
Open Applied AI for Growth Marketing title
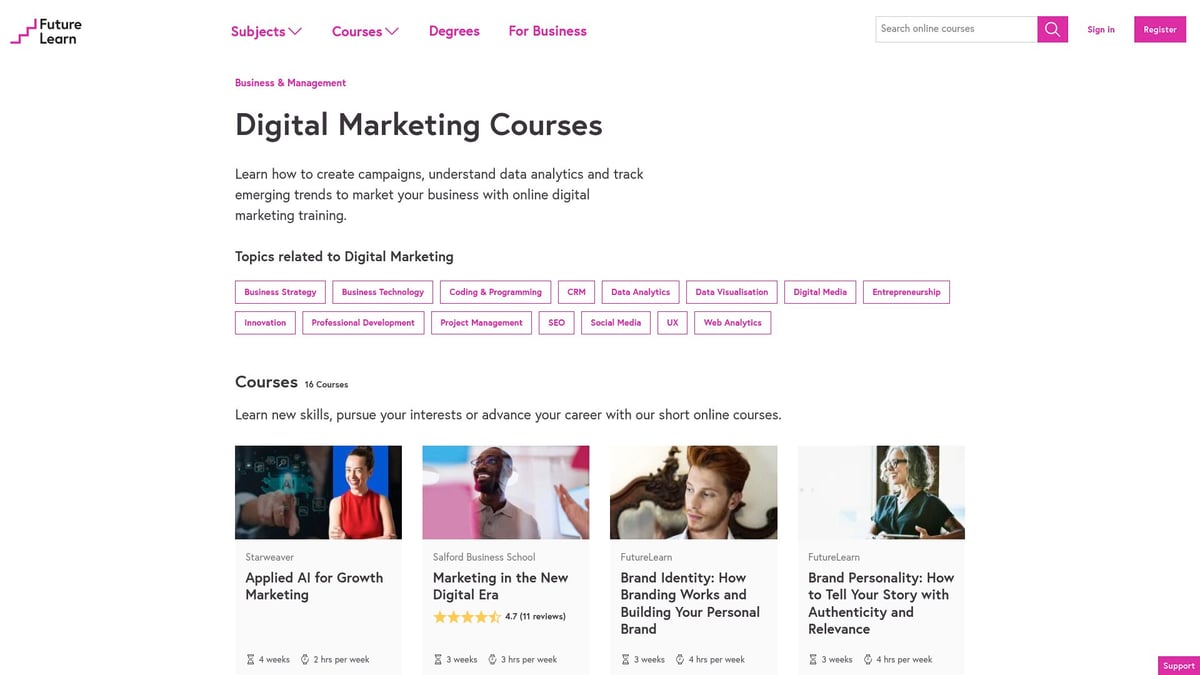314,586
